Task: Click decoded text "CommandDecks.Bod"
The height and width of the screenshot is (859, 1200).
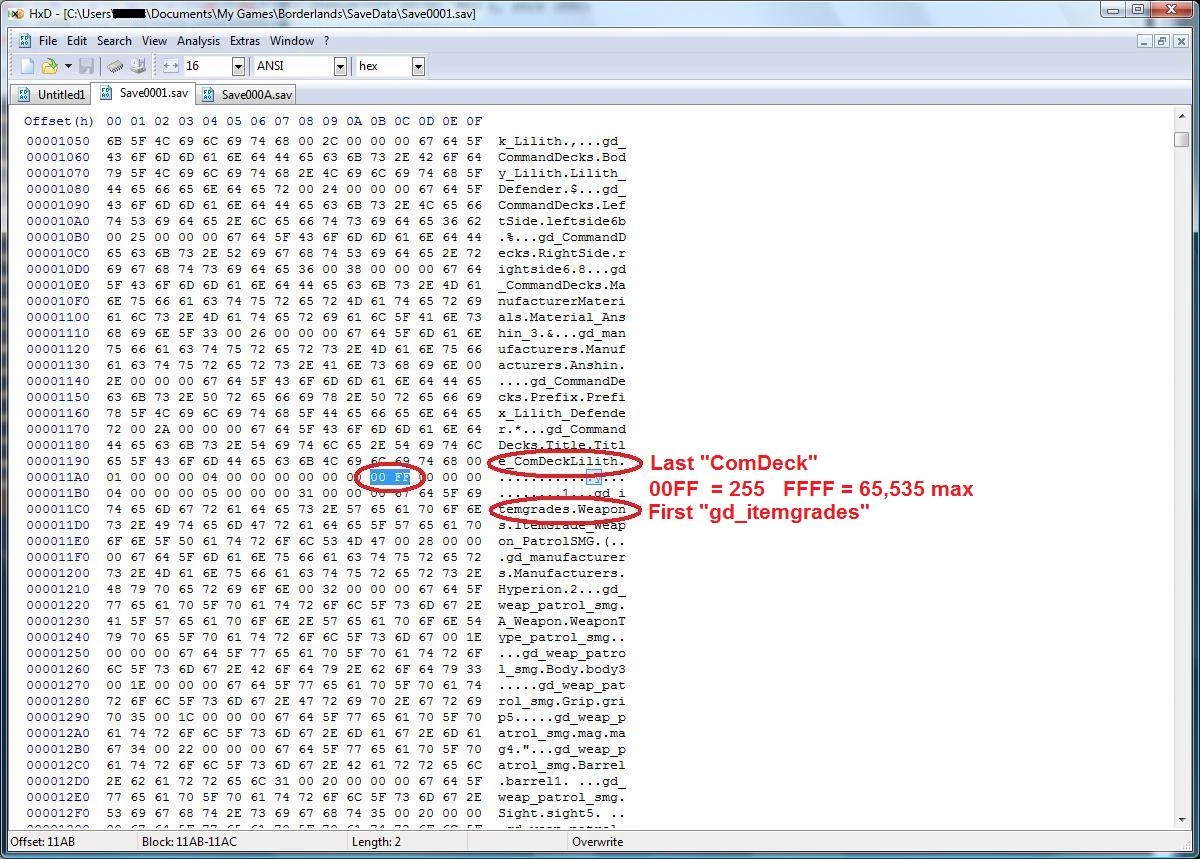Action: click(561, 157)
